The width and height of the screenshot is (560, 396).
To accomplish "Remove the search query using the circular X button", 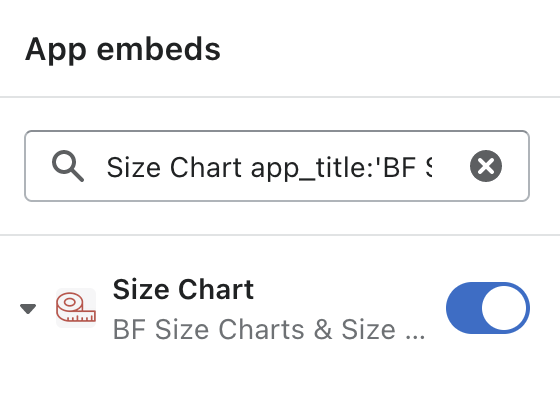I will pos(486,166).
